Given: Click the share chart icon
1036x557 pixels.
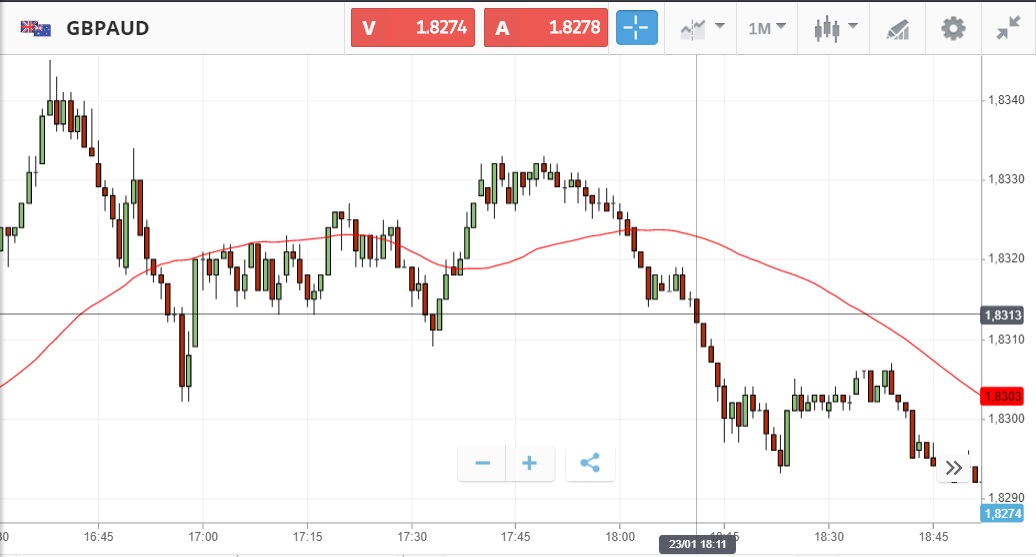Looking at the screenshot, I should [x=589, y=463].
